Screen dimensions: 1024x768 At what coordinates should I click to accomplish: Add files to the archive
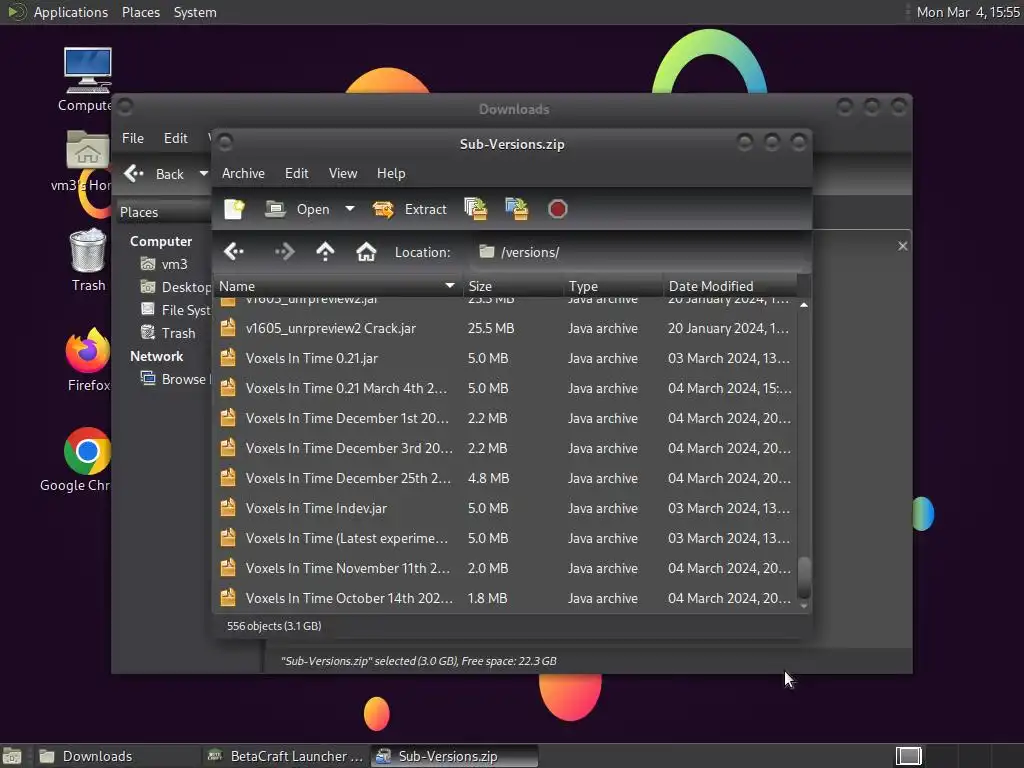click(475, 209)
